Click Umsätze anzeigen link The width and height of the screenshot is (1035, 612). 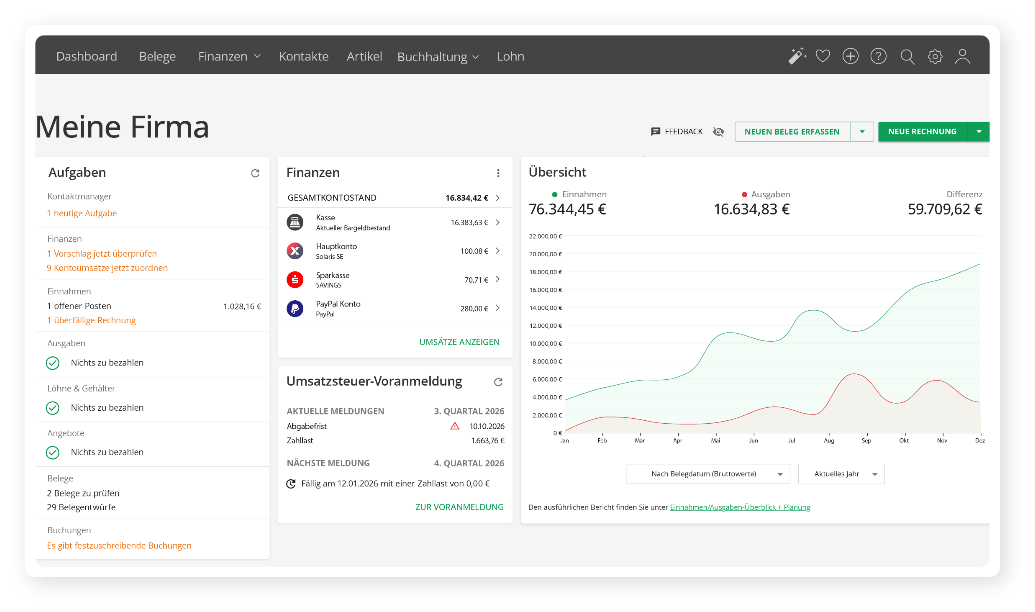tap(459, 342)
